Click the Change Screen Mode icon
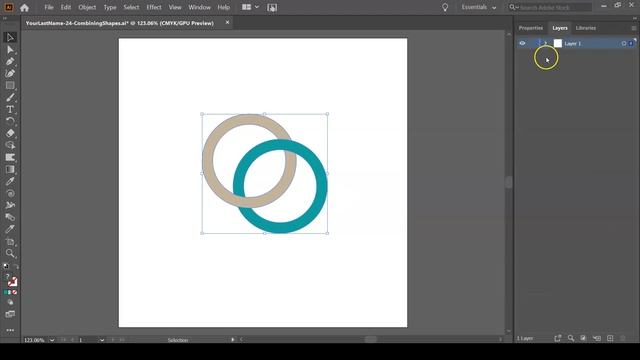 coord(10,314)
